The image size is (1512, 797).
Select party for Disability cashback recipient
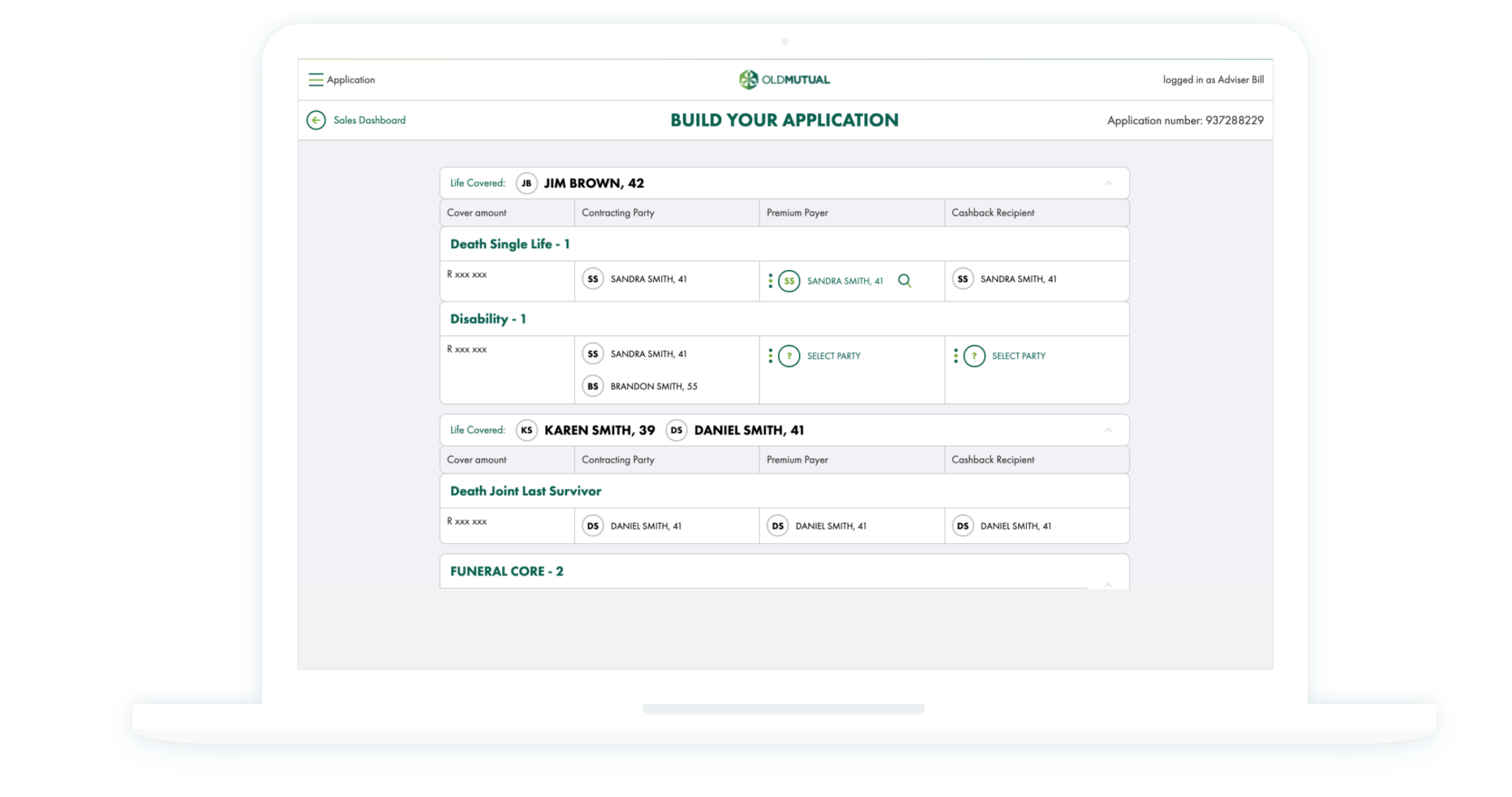click(x=1019, y=356)
